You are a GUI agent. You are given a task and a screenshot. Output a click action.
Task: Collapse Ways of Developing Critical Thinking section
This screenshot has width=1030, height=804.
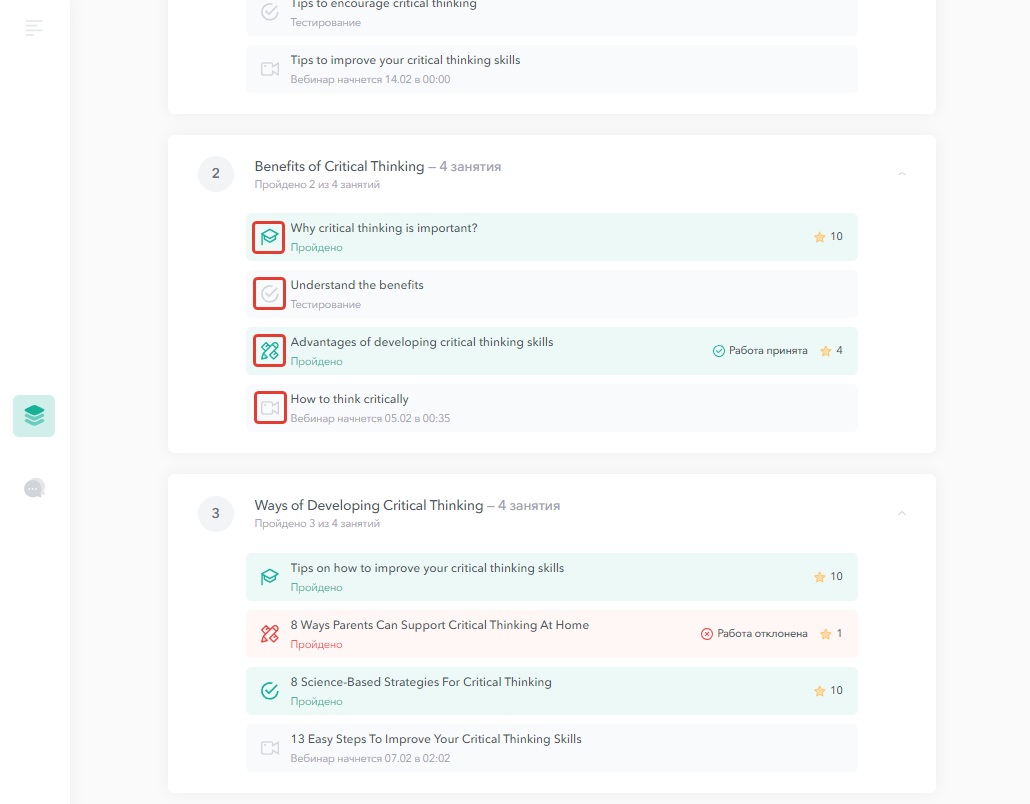tap(902, 513)
